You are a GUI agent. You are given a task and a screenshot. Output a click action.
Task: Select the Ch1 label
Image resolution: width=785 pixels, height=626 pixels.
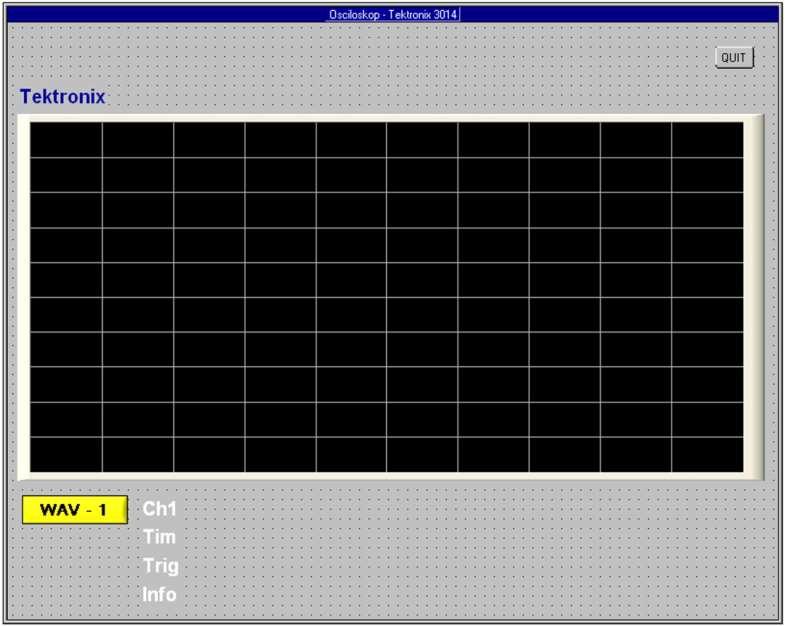tap(160, 509)
